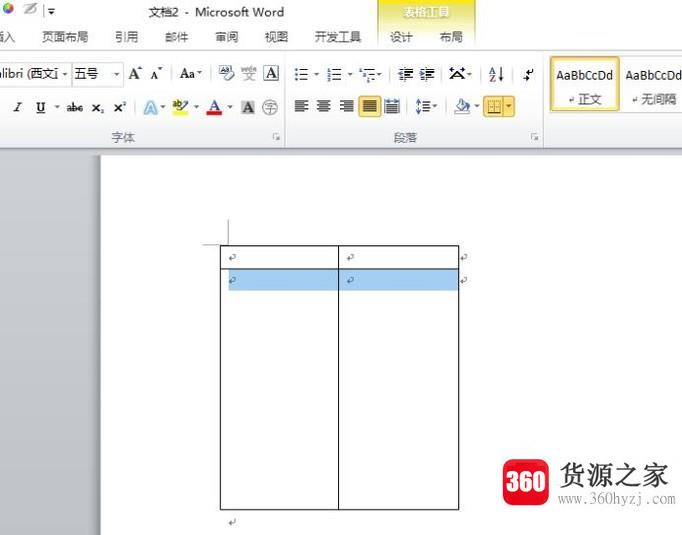Toggle Italic formatting
This screenshot has width=682, height=535.
[x=18, y=107]
